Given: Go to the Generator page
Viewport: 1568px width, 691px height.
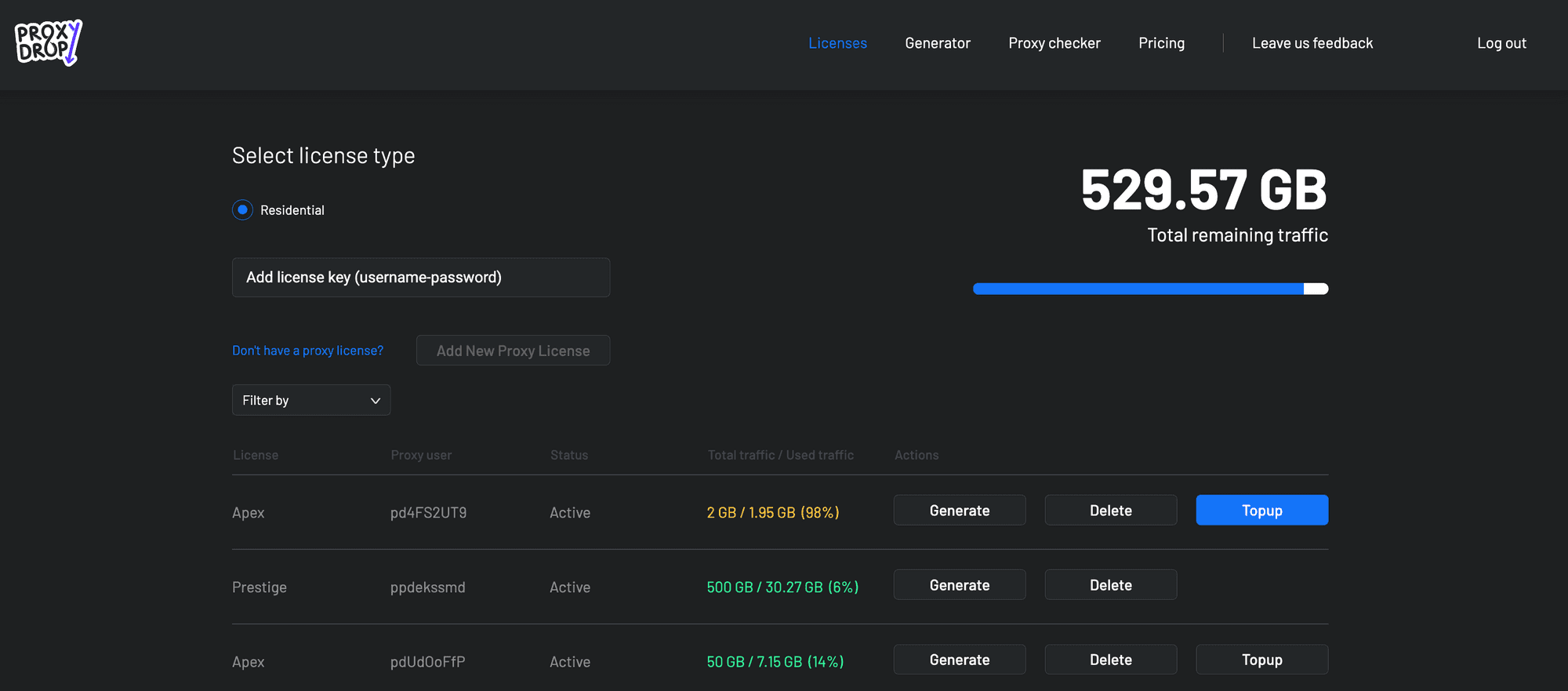Looking at the screenshot, I should tap(938, 43).
